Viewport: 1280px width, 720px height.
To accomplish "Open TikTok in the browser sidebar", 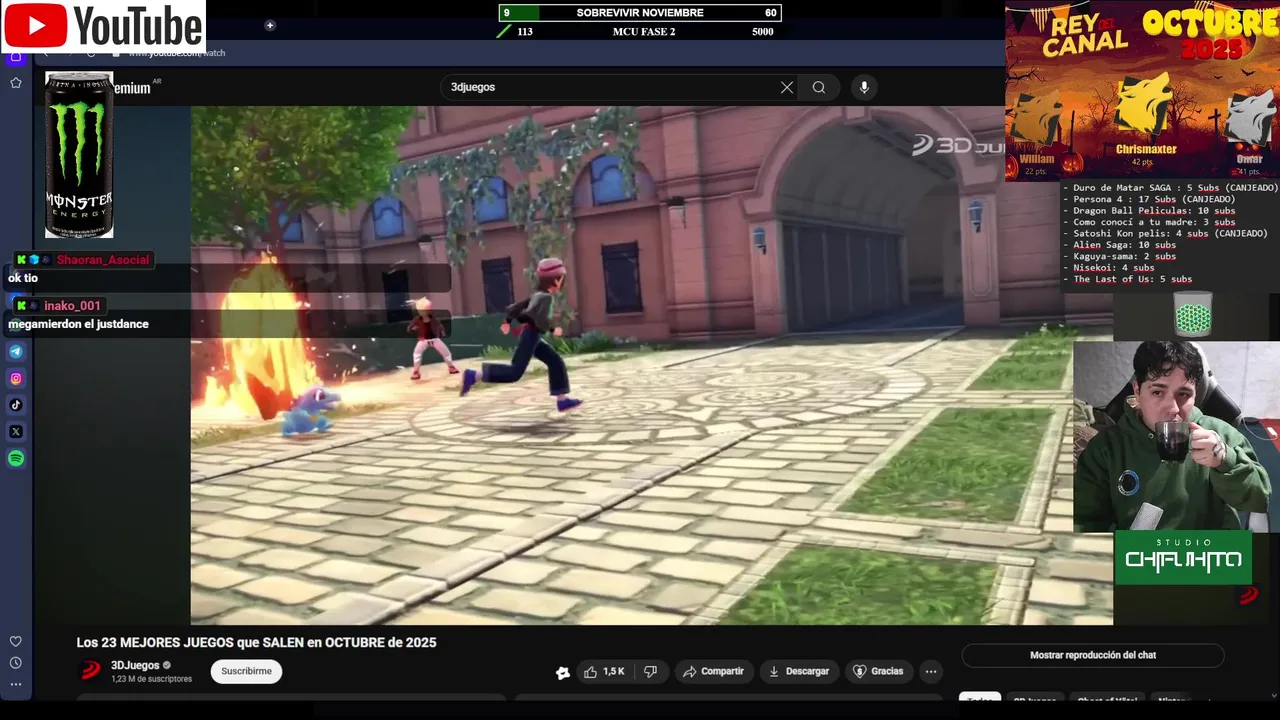I will [16, 405].
